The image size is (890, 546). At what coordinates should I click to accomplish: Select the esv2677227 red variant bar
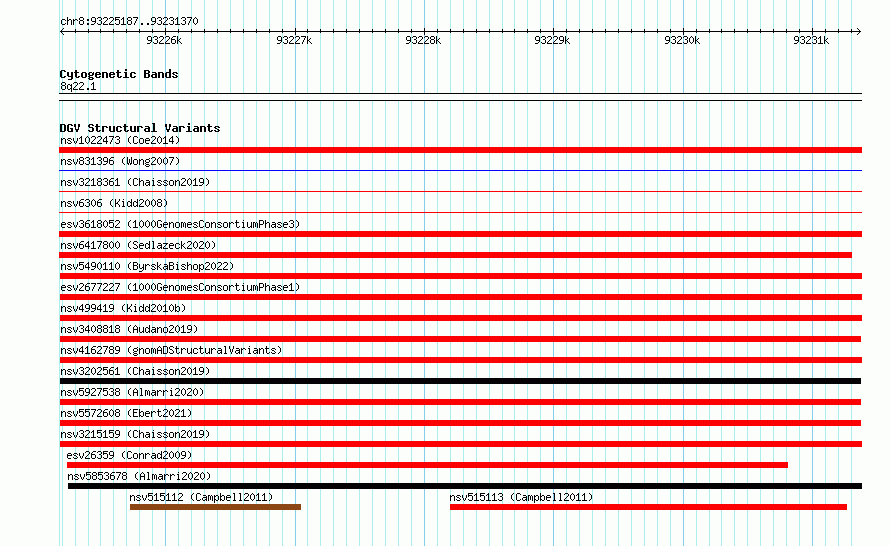pyautogui.click(x=460, y=297)
